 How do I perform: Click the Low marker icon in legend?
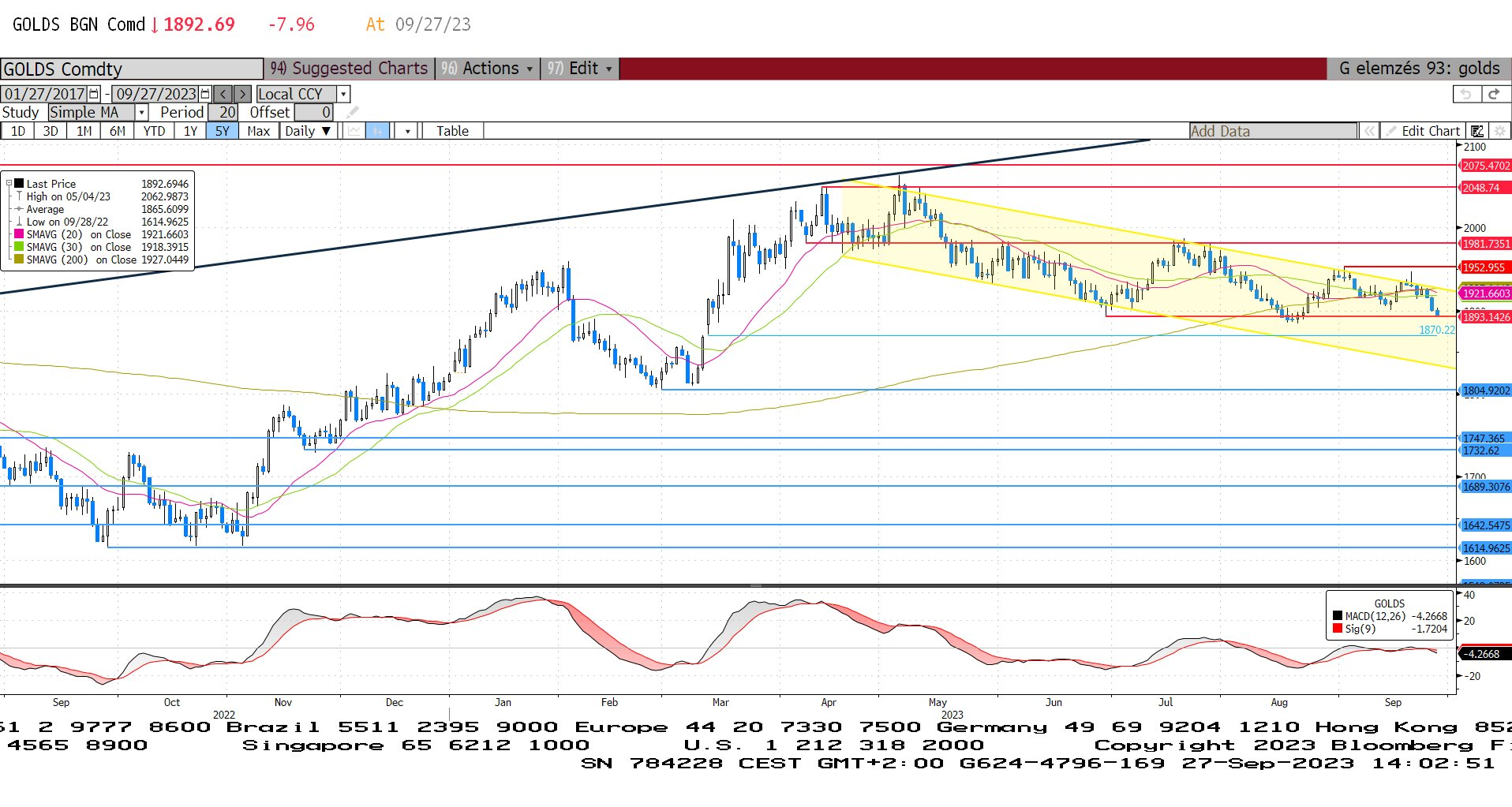pyautogui.click(x=19, y=222)
